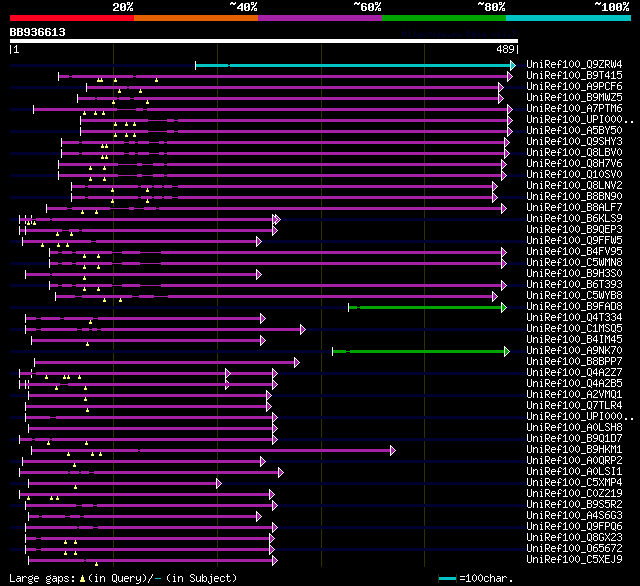Select the label UniRef100_B6KLS9
640x586 pixels.
(574, 218)
